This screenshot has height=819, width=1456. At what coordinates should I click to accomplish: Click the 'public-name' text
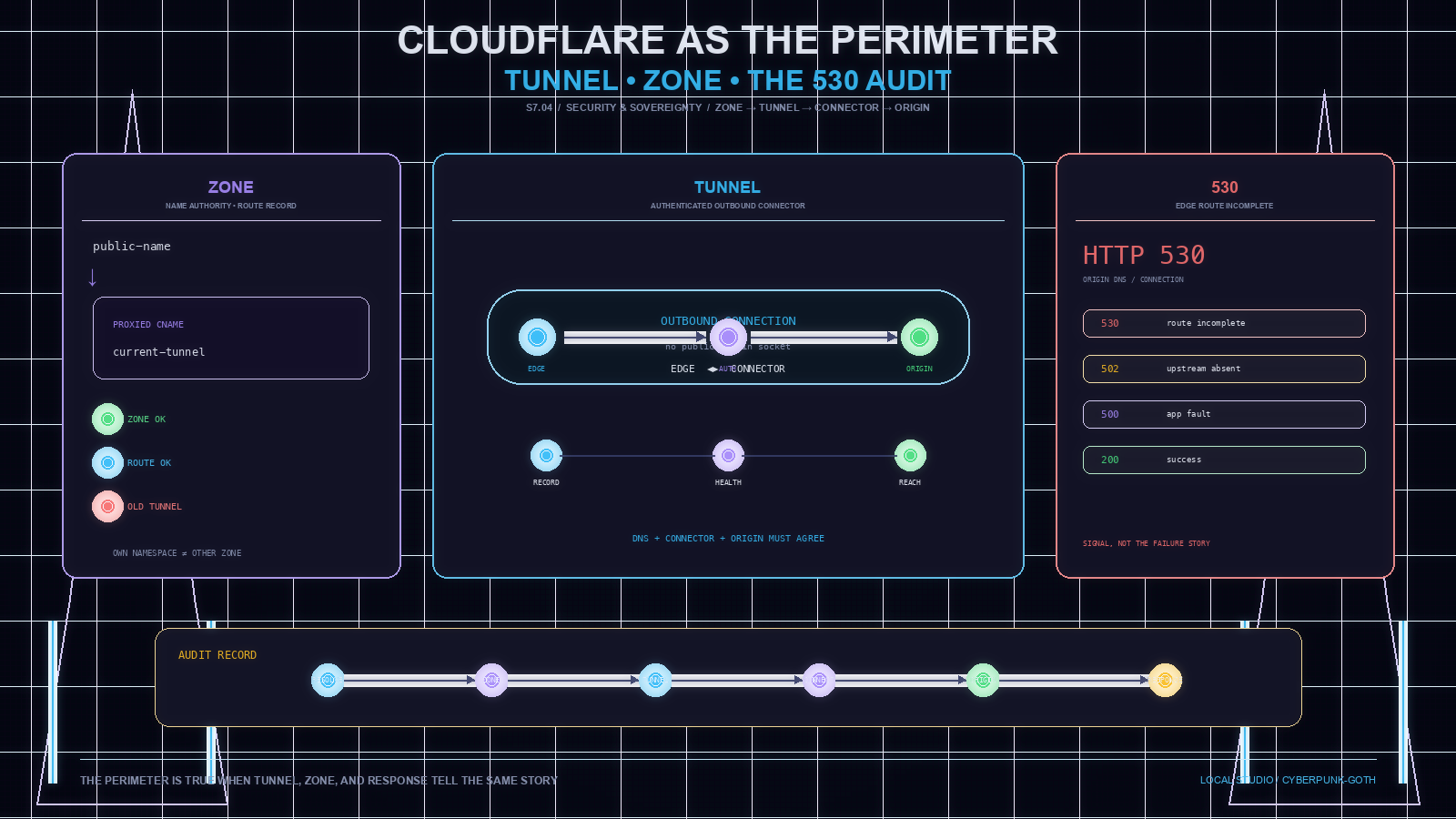tap(132, 247)
